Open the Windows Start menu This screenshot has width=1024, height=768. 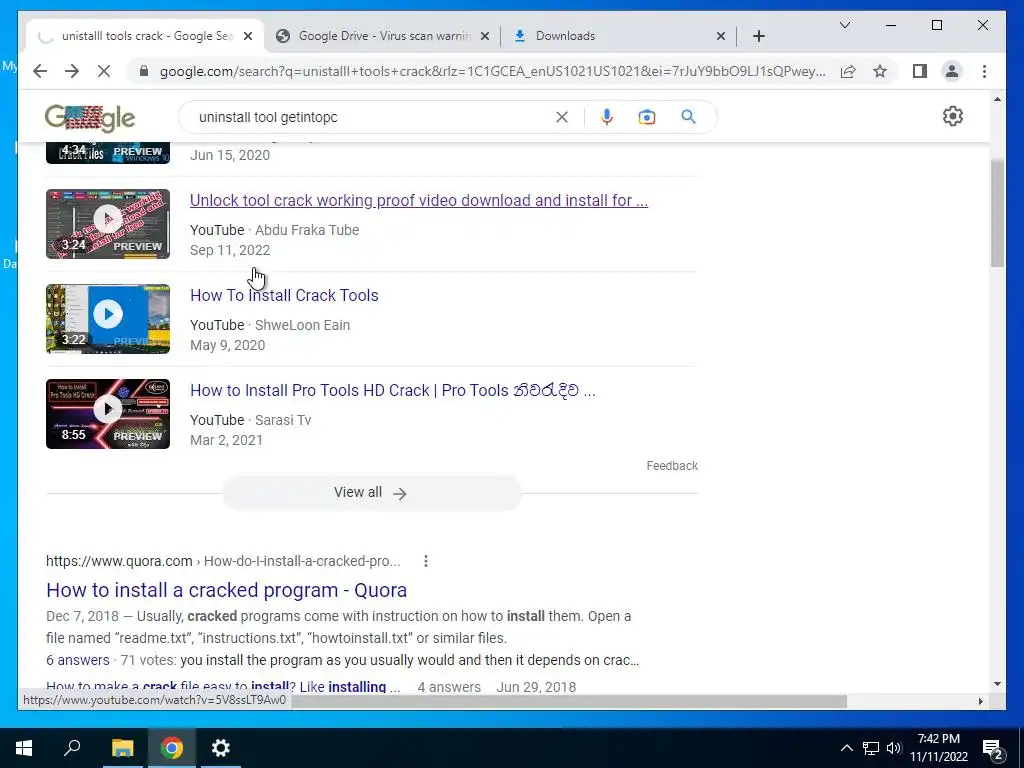(24, 748)
